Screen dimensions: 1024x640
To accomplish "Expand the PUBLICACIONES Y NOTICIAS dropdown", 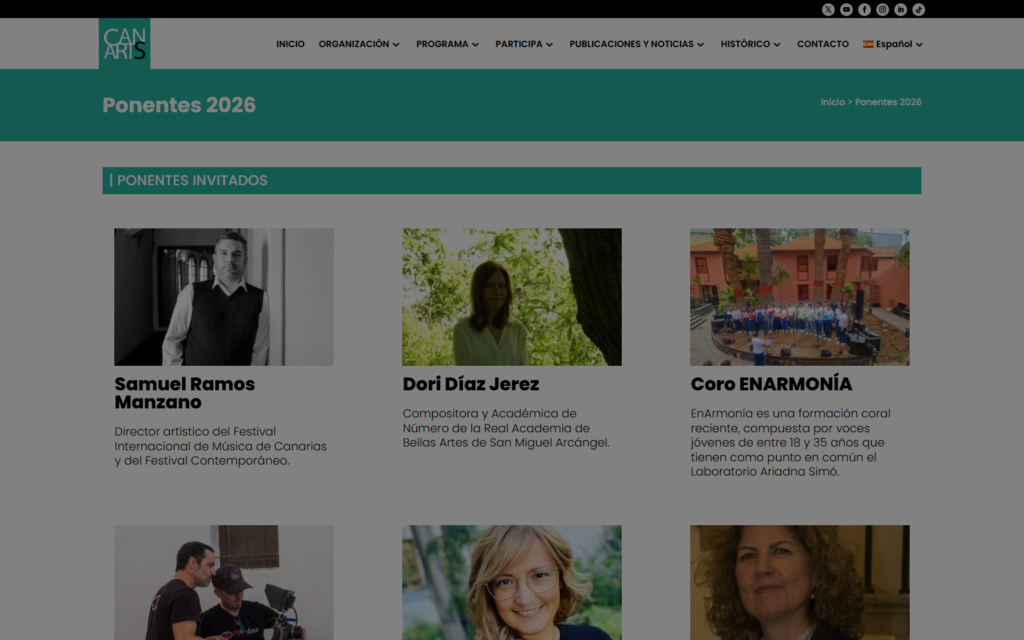I will 637,44.
